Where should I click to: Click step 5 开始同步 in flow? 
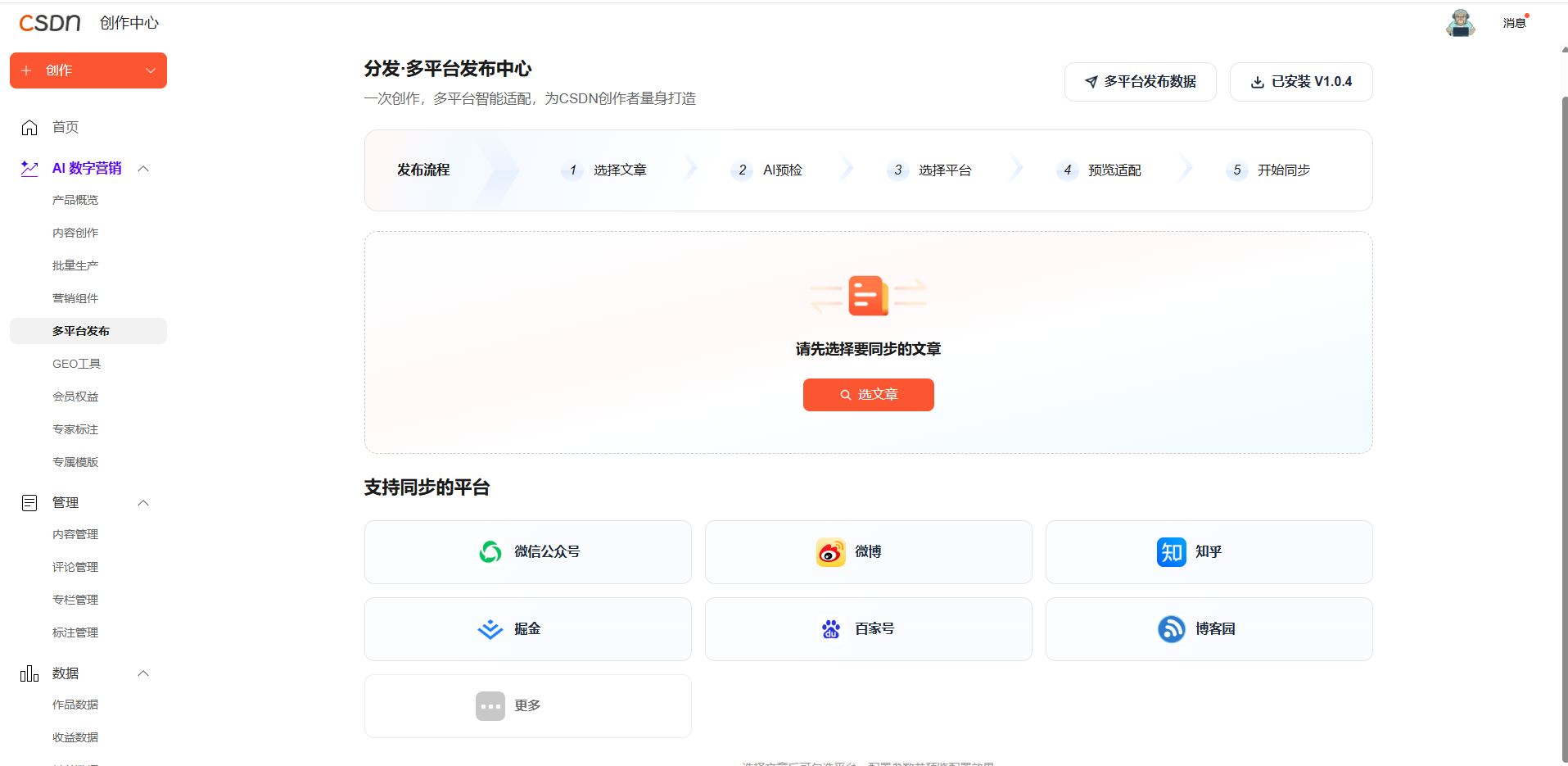[x=1269, y=170]
